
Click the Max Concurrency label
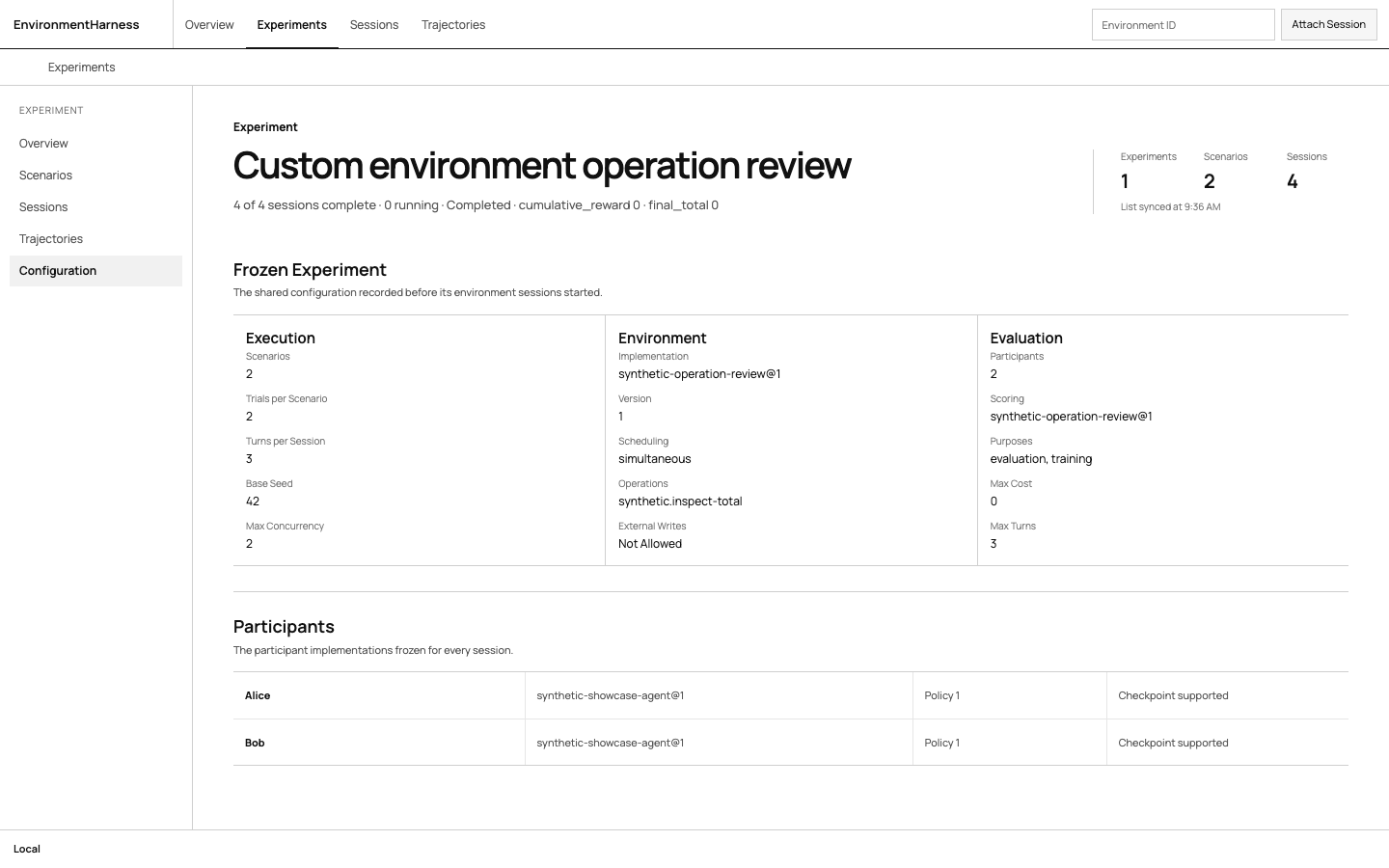[x=285, y=526]
